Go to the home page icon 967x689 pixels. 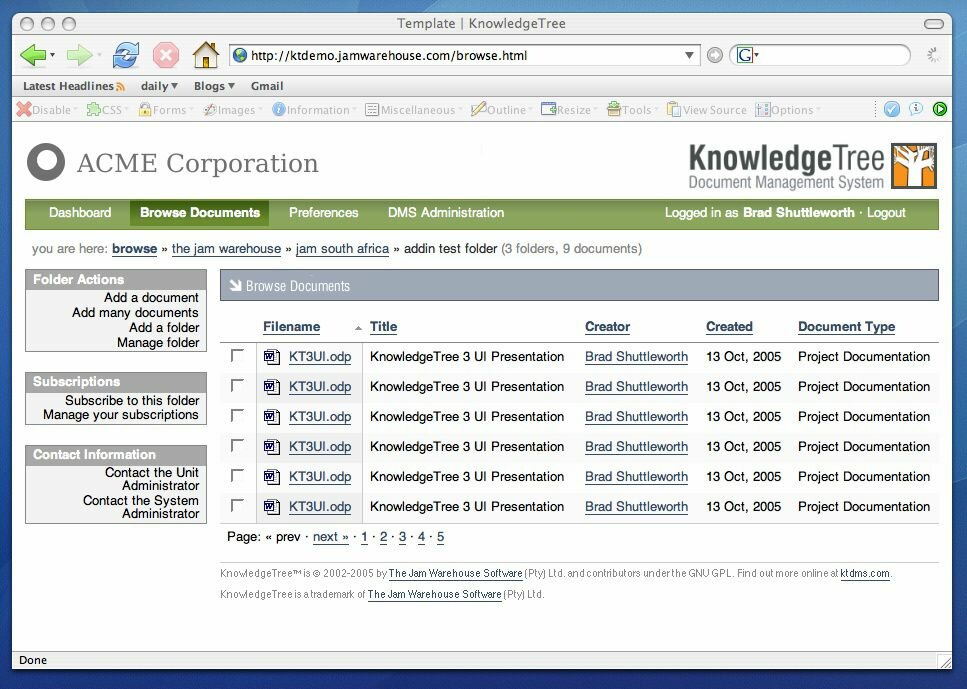205,55
